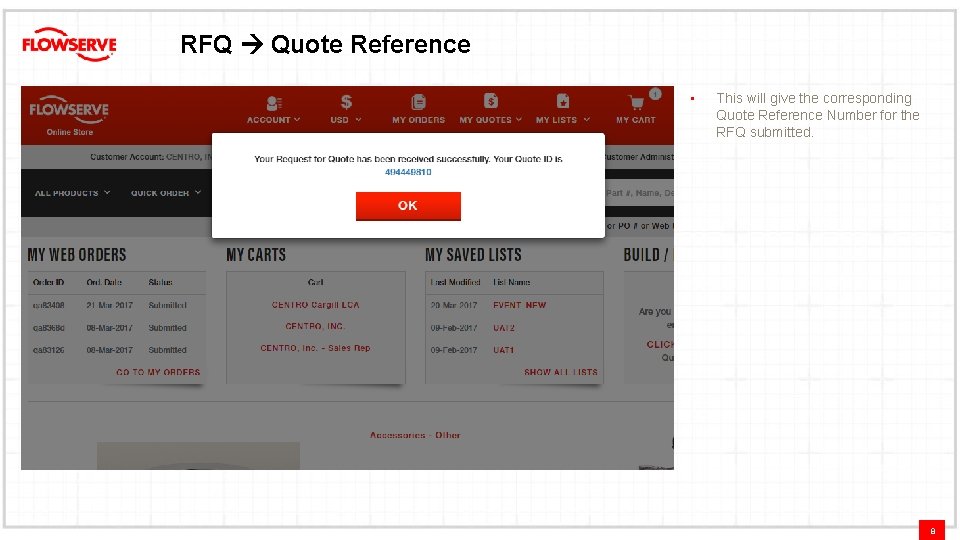This screenshot has width=960, height=540.
Task: Click MY SAVED LISTS heading
Action: tap(473, 255)
